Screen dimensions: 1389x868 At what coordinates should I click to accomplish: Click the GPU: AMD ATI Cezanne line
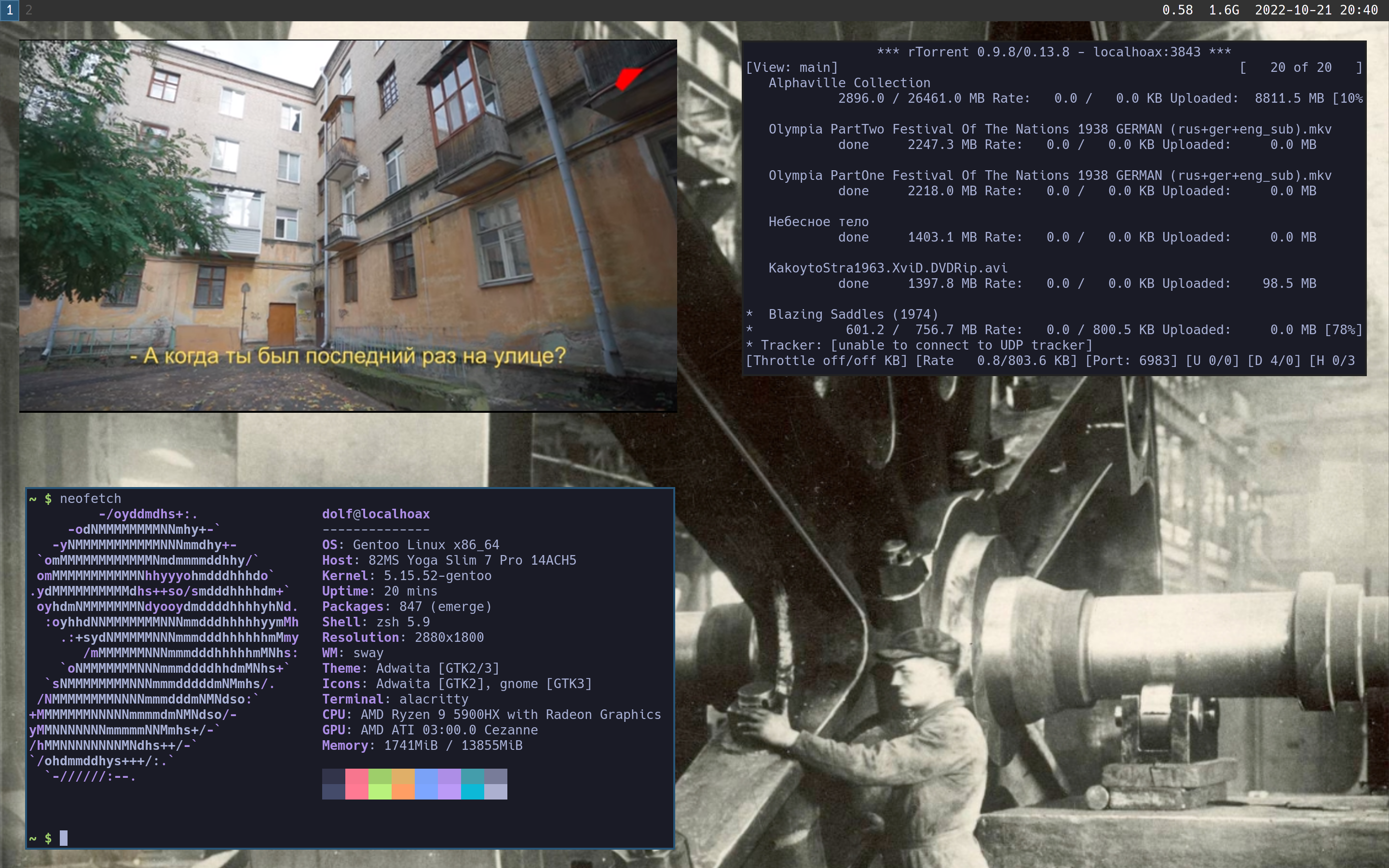[x=430, y=730]
